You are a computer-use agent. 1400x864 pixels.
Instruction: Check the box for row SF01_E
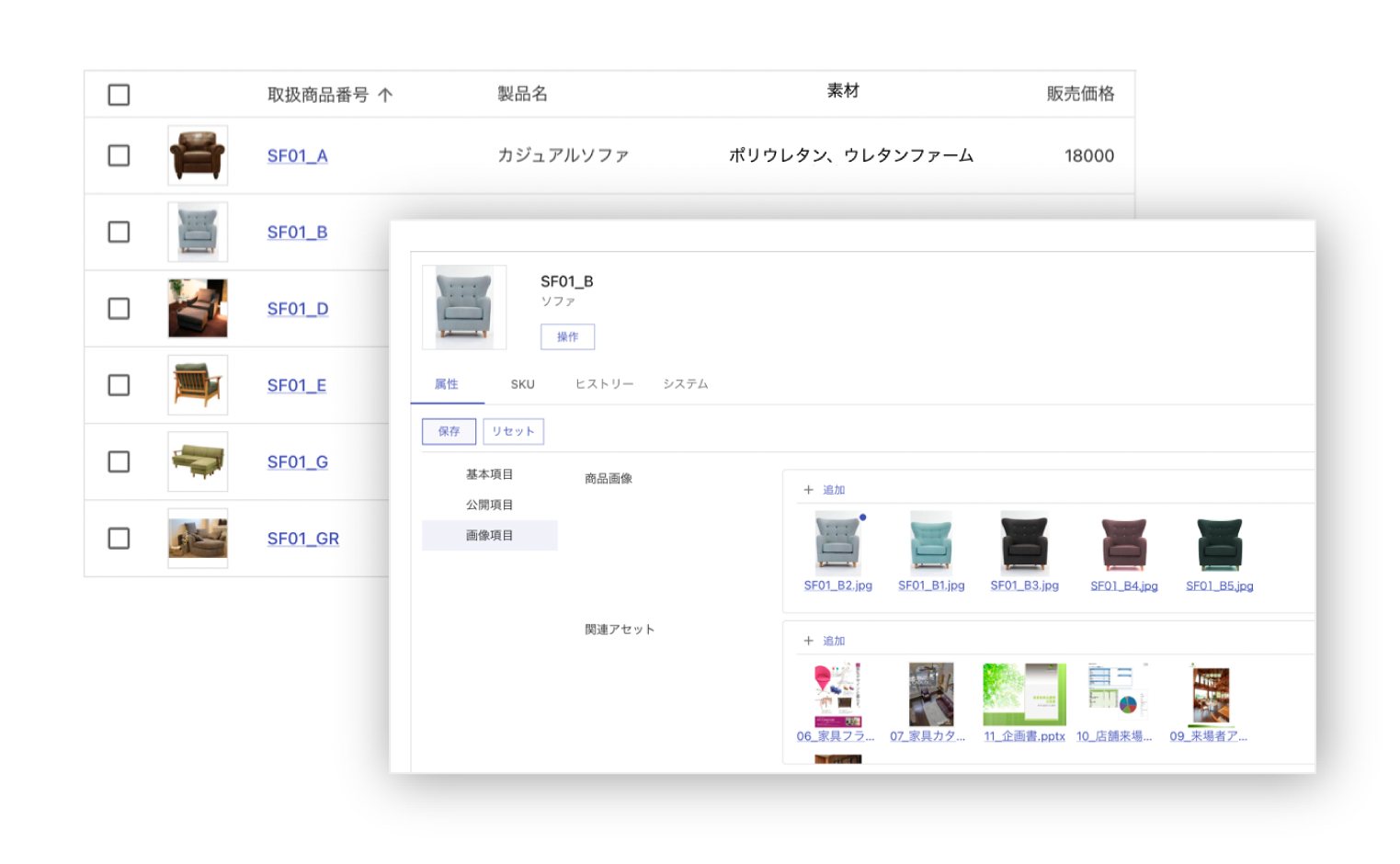pyautogui.click(x=119, y=385)
